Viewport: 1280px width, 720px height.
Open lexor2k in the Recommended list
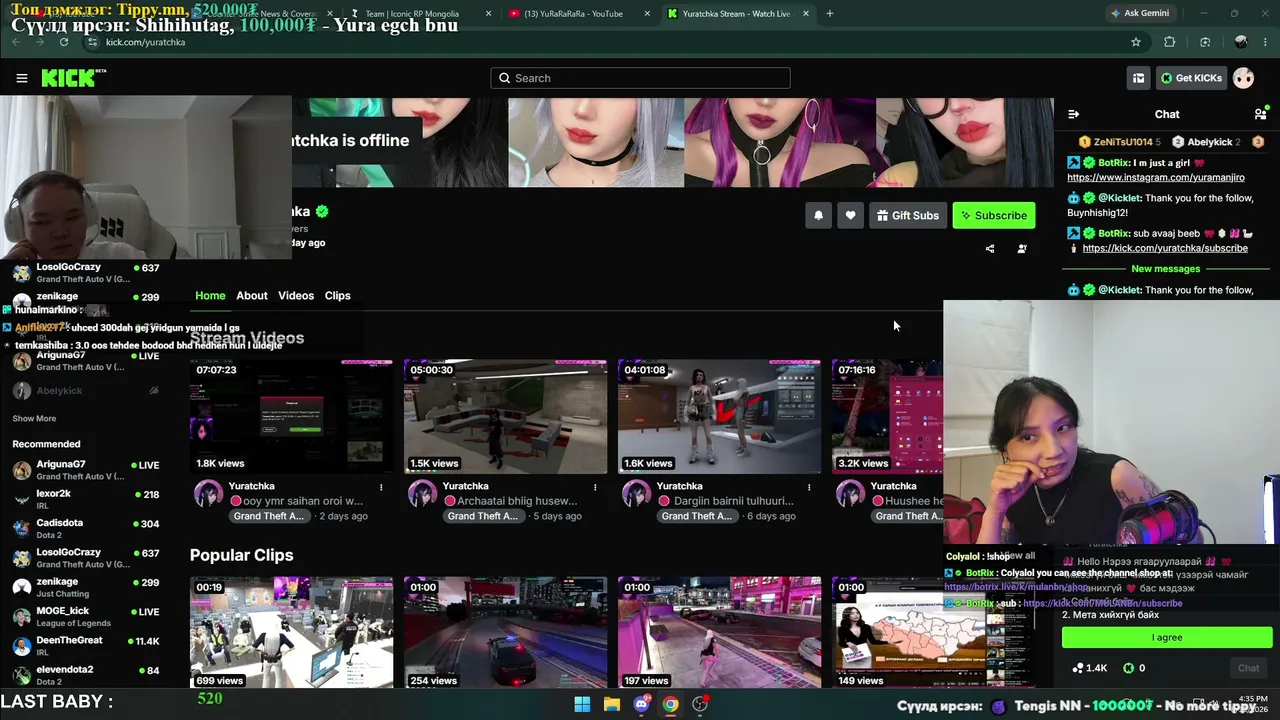[x=85, y=499]
